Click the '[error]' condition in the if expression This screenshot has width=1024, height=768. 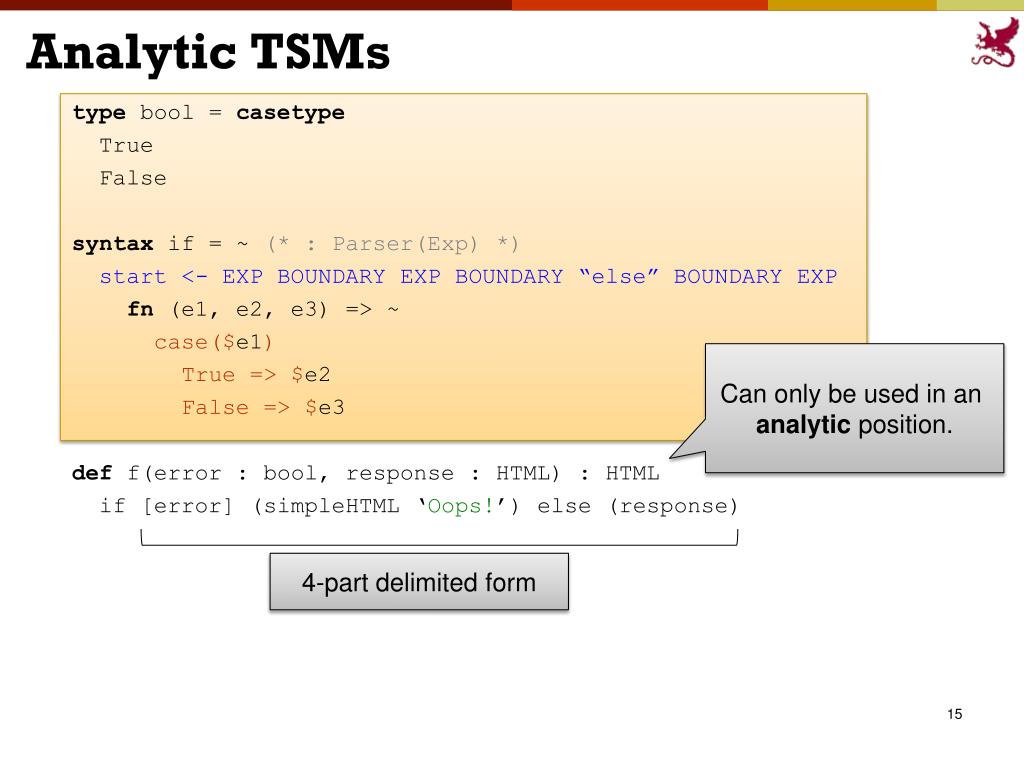tap(187, 506)
